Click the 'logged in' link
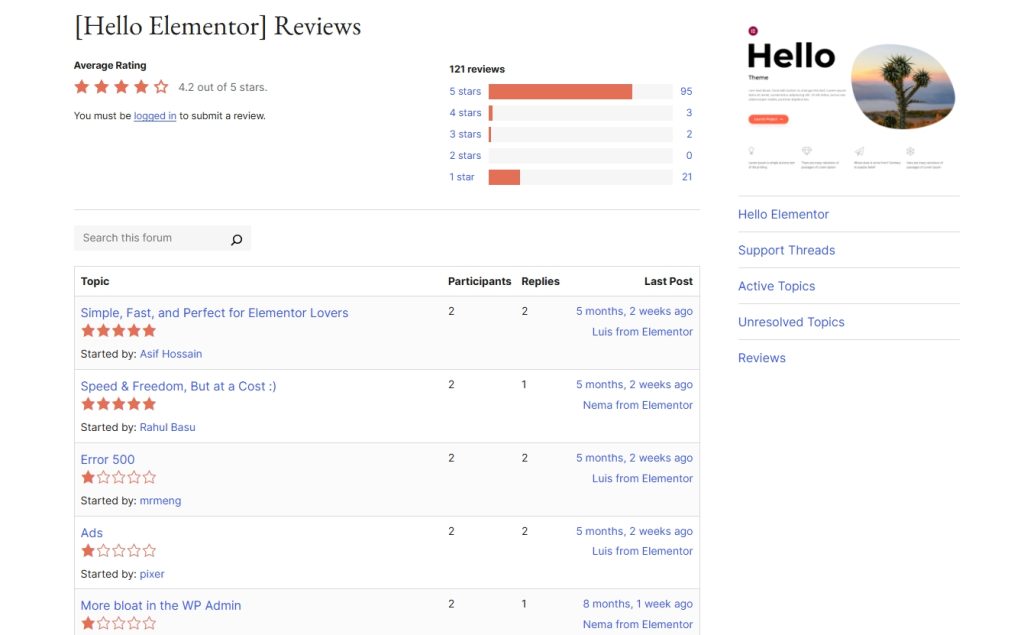This screenshot has height=635, width=1024. (154, 115)
